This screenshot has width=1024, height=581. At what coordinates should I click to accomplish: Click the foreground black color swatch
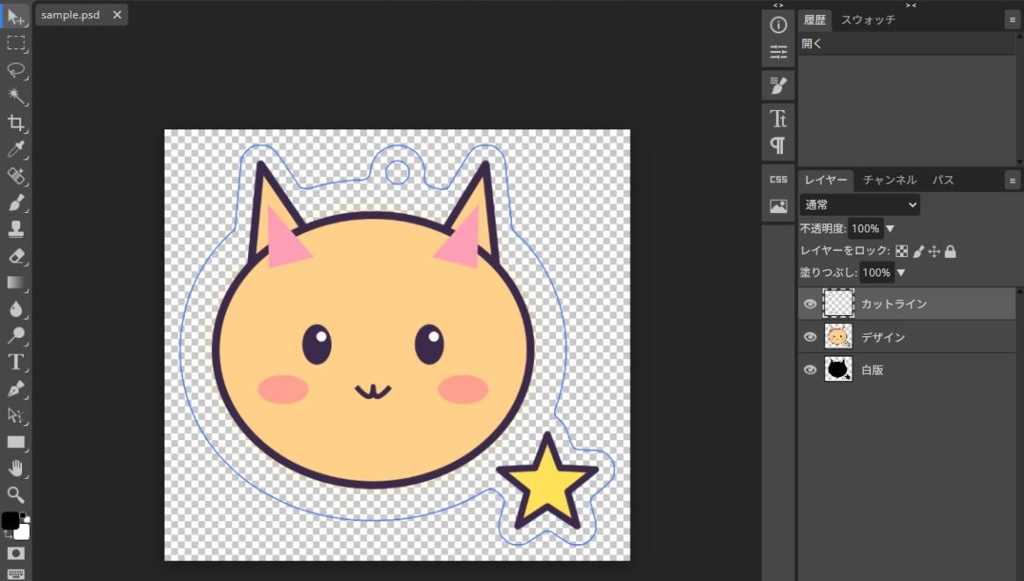(10, 520)
